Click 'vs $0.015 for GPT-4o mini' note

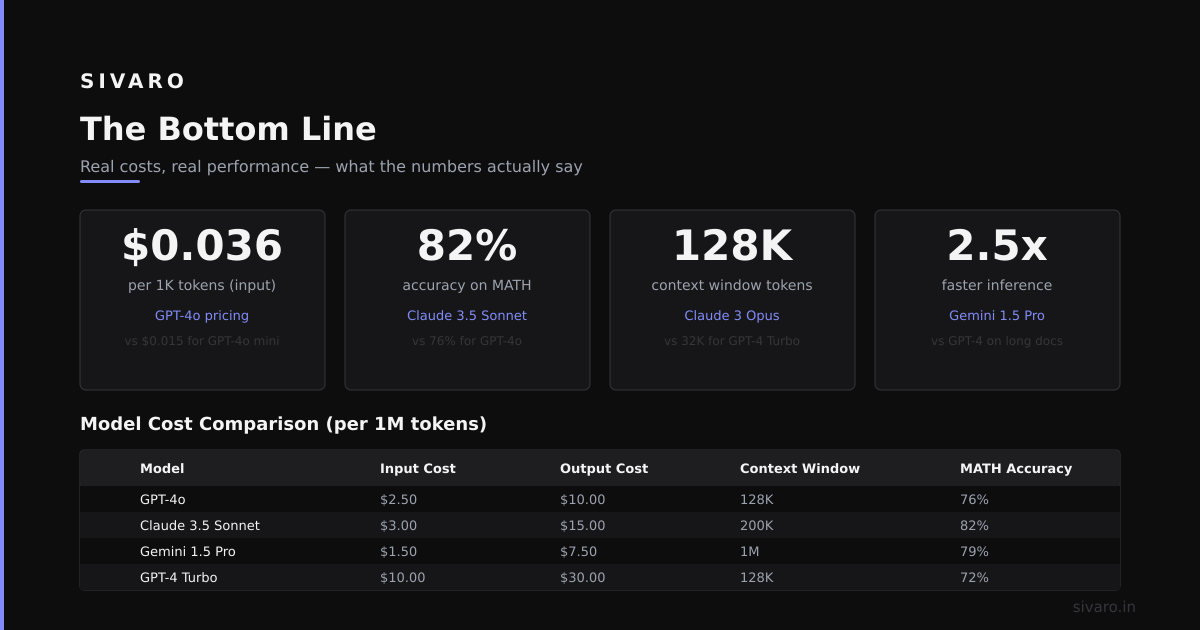202,341
